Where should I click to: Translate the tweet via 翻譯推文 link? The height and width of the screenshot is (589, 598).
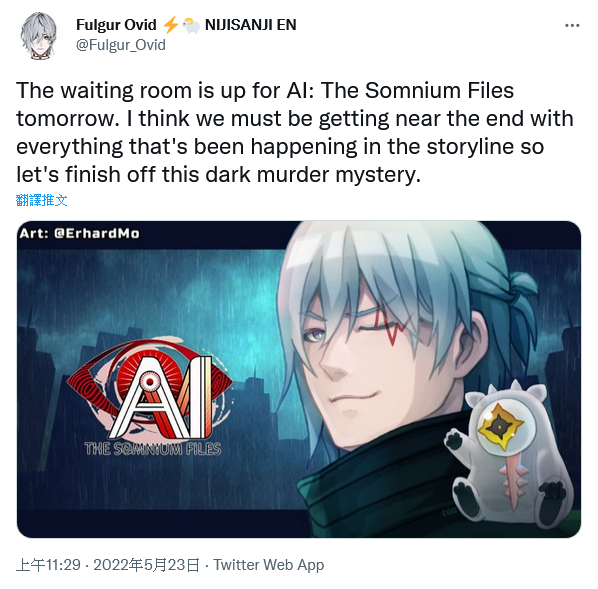pyautogui.click(x=42, y=200)
